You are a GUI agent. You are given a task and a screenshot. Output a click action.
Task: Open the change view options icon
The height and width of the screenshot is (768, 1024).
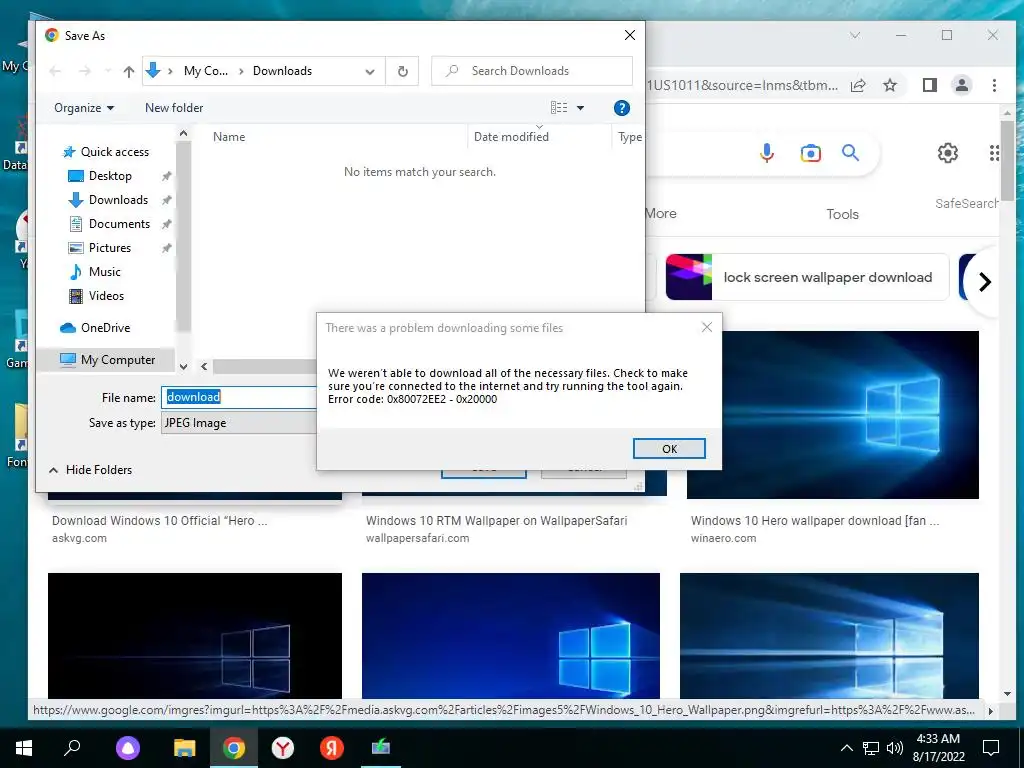tap(559, 108)
